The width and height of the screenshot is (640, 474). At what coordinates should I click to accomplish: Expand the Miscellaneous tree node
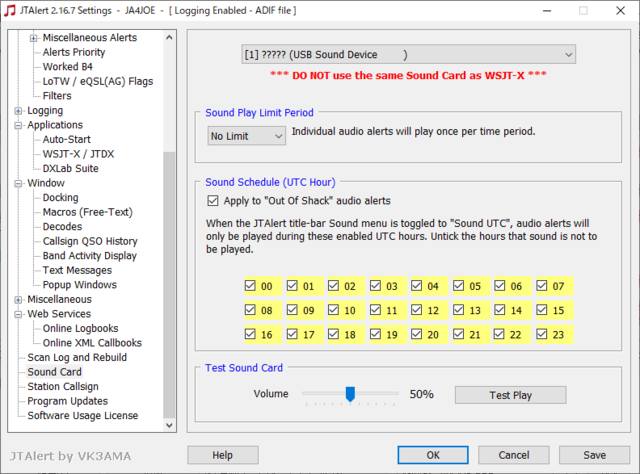point(18,300)
